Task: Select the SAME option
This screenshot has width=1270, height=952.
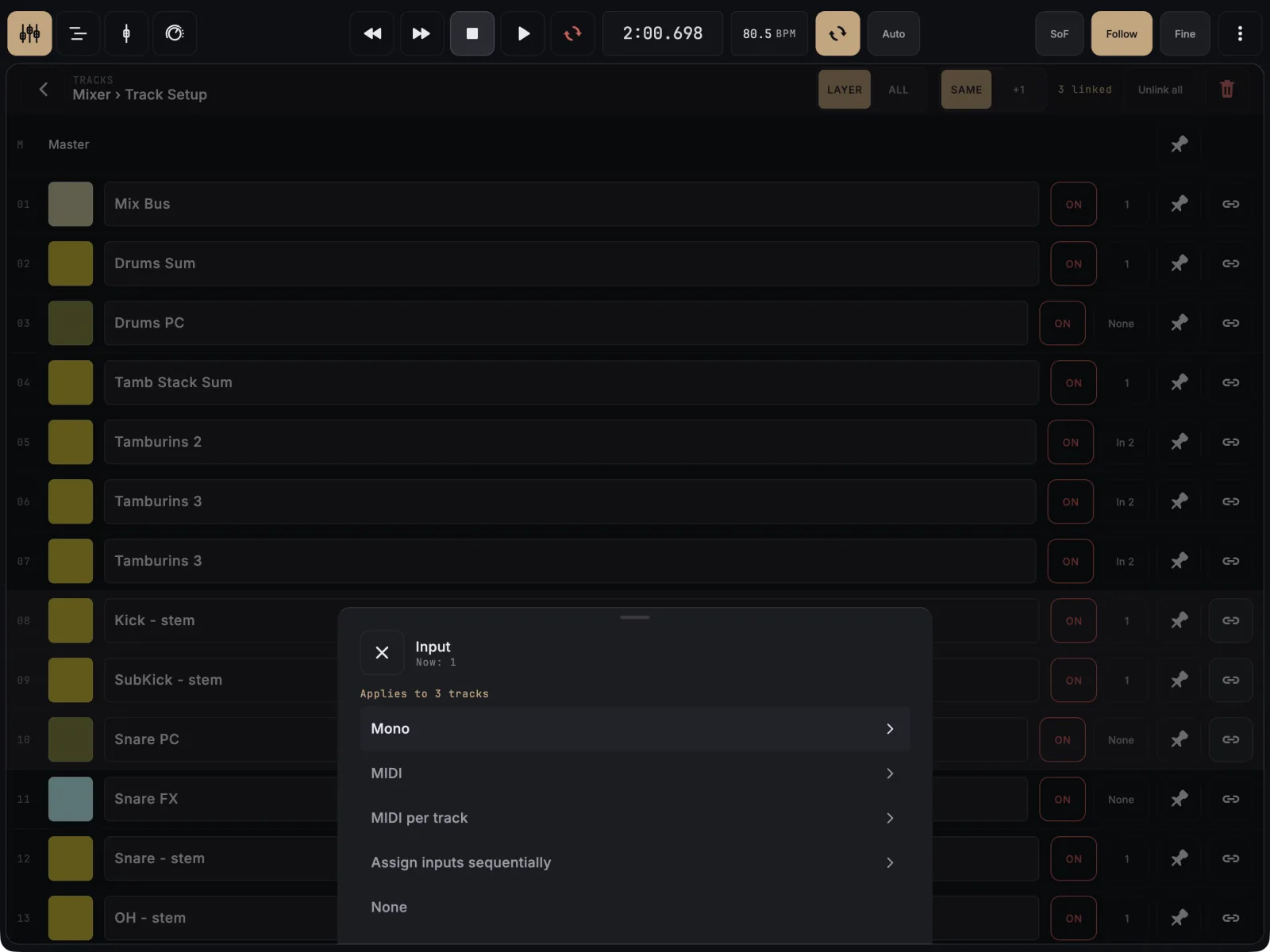Action: [966, 89]
